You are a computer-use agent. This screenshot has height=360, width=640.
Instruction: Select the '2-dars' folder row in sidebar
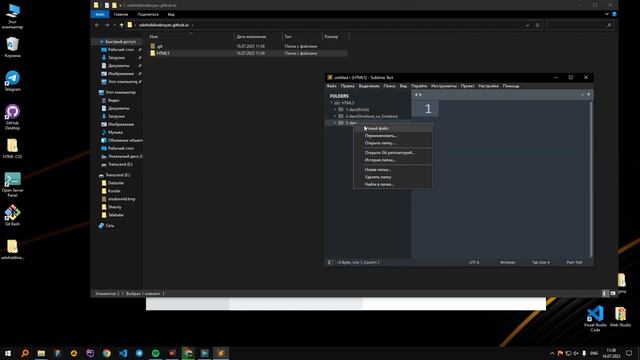pyautogui.click(x=368, y=116)
